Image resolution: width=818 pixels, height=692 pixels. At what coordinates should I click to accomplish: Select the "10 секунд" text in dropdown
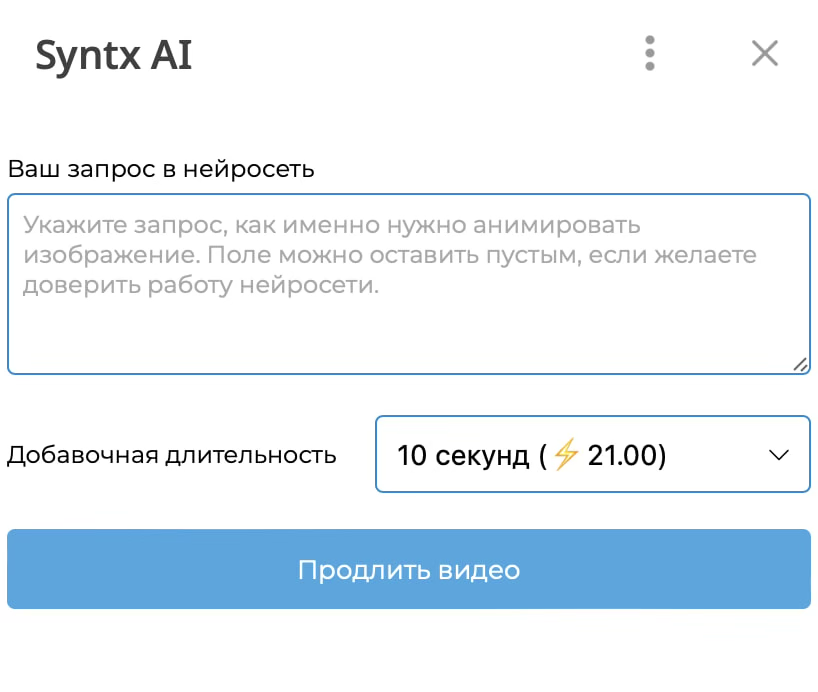[462, 455]
